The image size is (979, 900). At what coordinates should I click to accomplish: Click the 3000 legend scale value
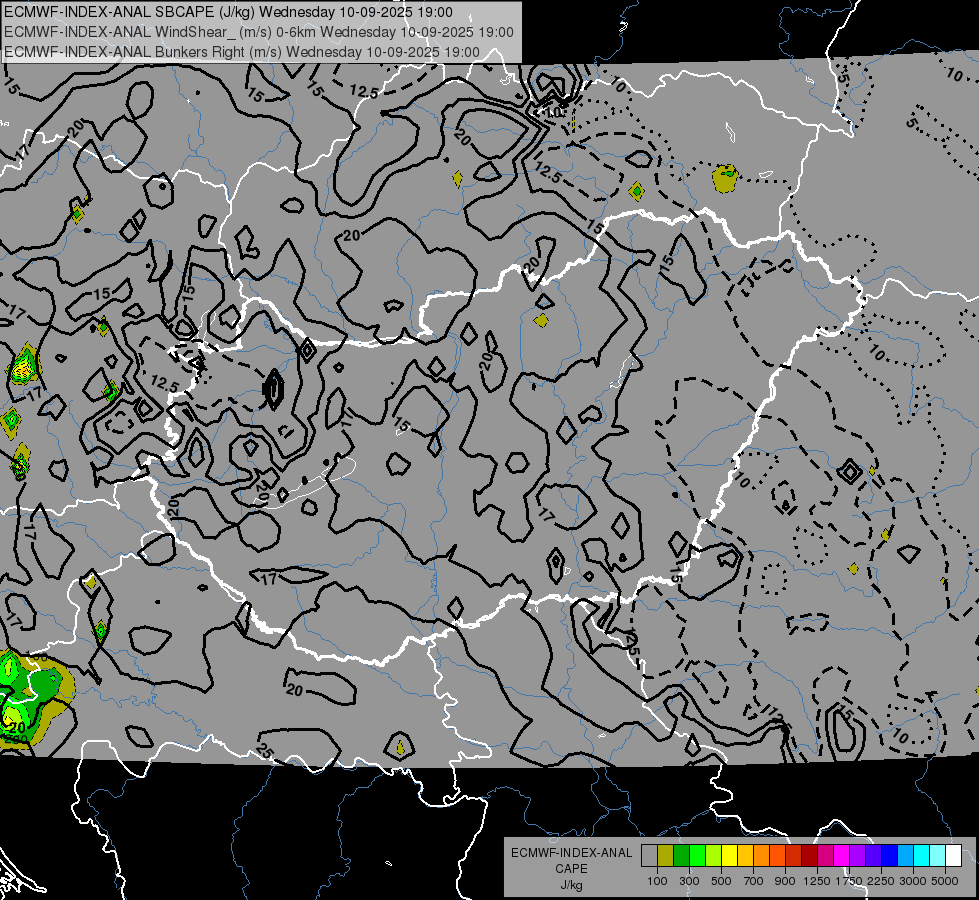[x=913, y=881]
